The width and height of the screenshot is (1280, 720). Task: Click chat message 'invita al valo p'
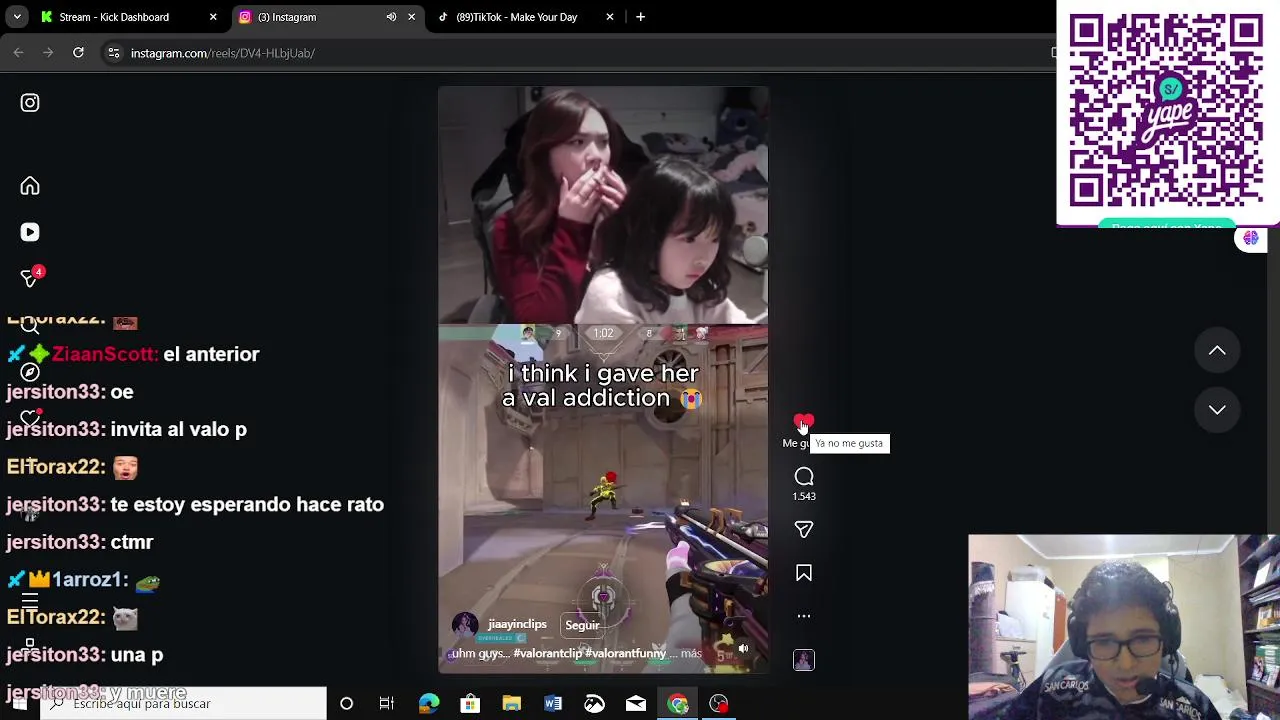tap(178, 429)
